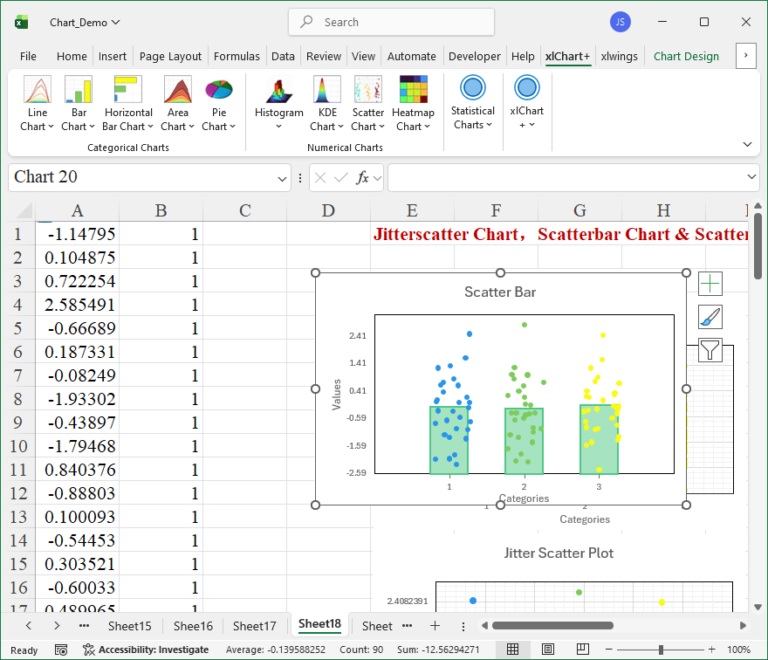768x660 pixels.
Task: Click Accessibility: Investigate in status bar
Action: pos(145,650)
